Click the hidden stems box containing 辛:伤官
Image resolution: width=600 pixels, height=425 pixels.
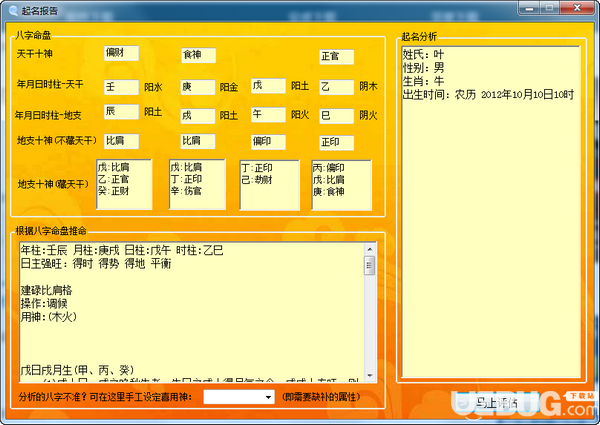tap(197, 184)
